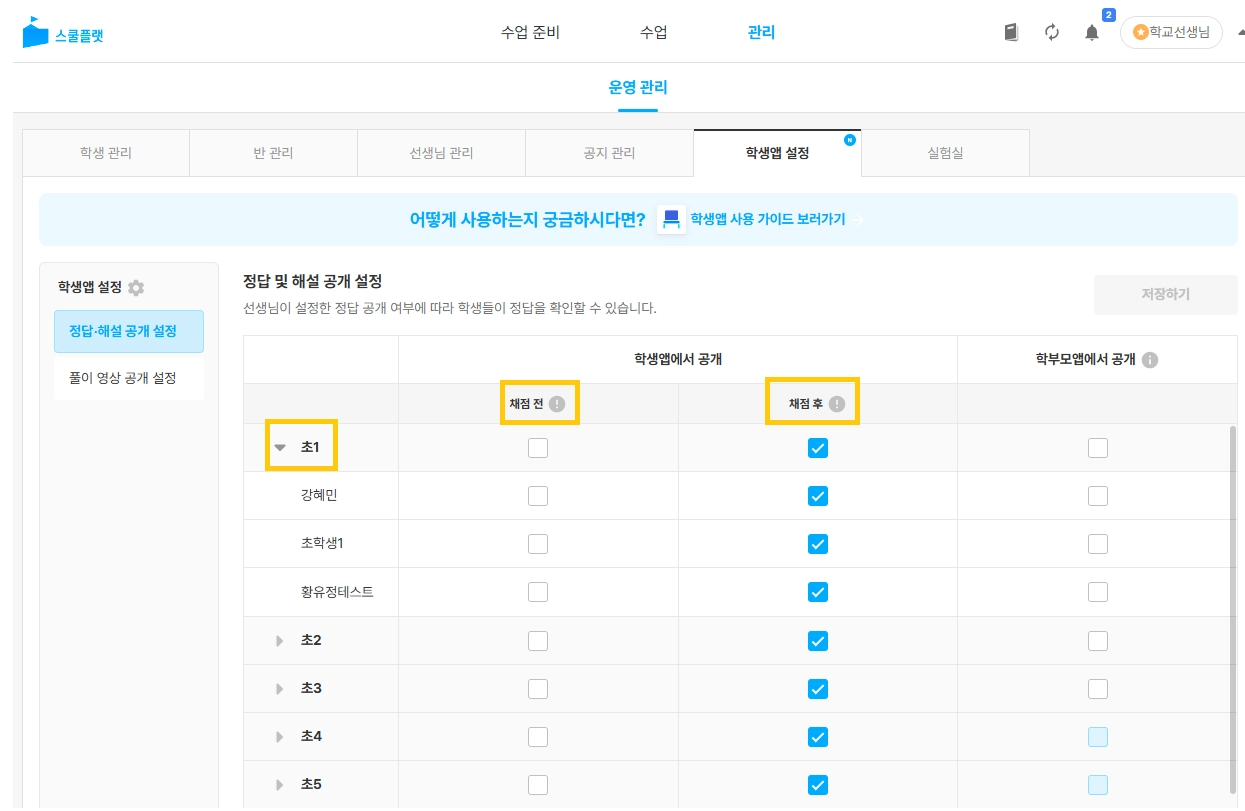1245x811 pixels.
Task: Check 학부모앱 box for 강혜민
Action: [x=1098, y=496]
